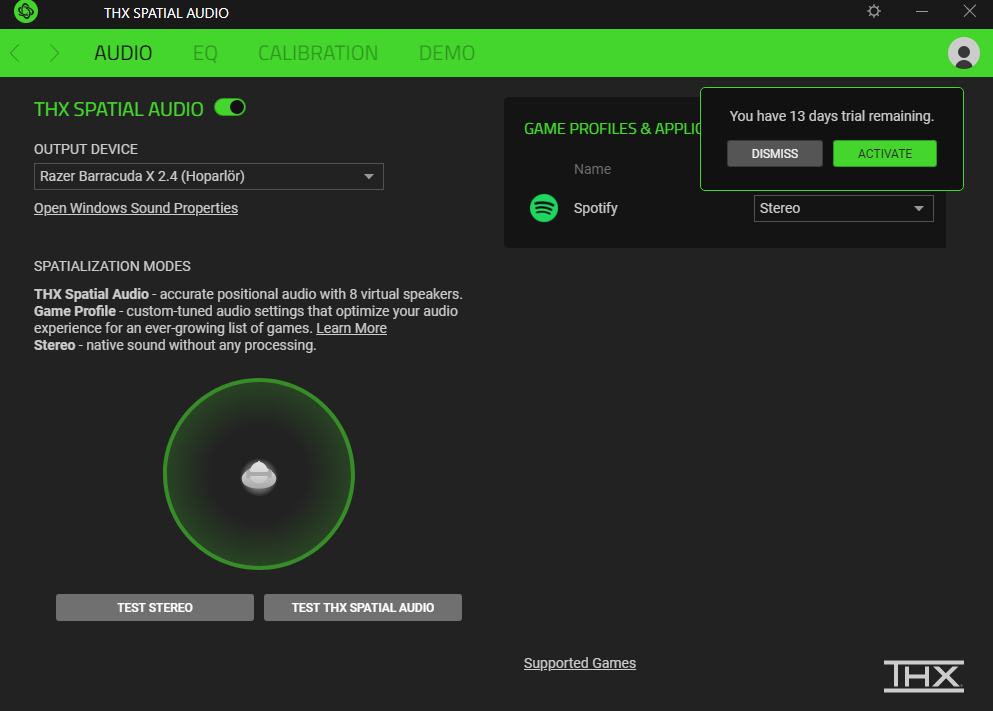Open the Output Device dropdown
993x711 pixels.
[x=208, y=177]
